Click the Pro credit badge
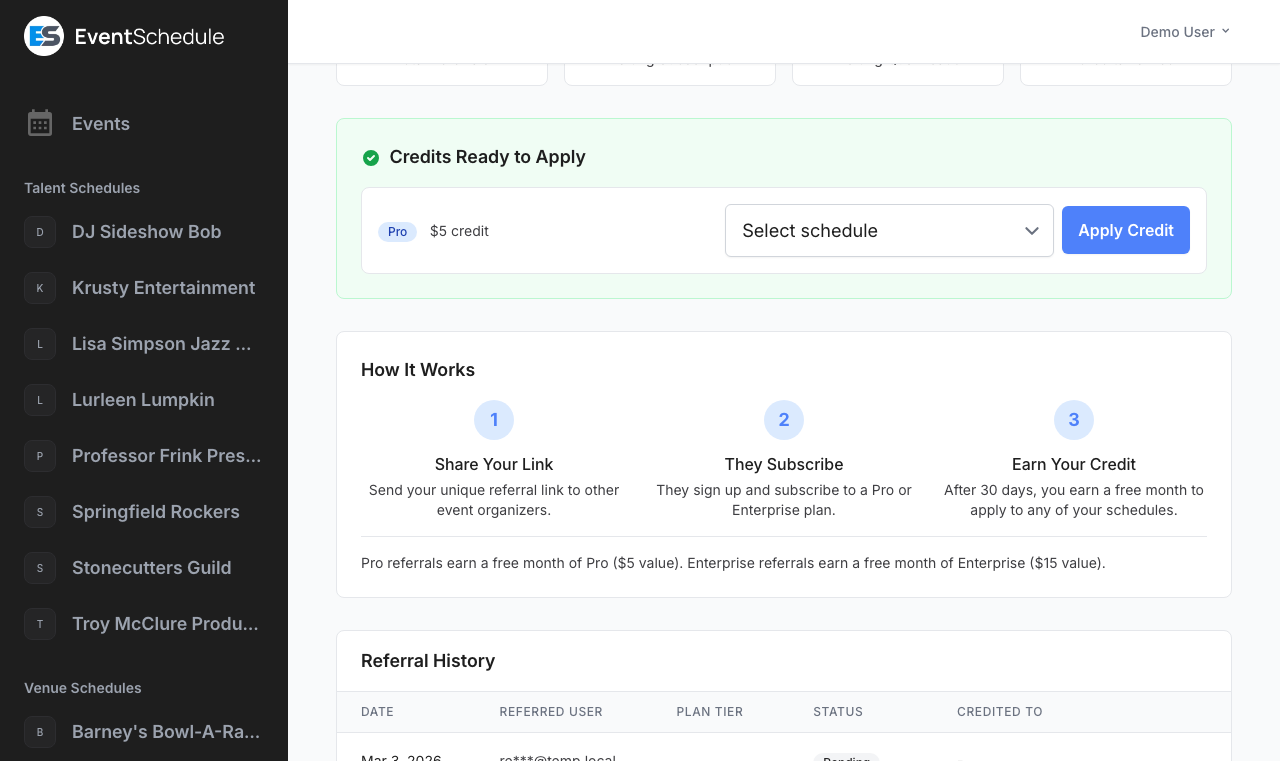The image size is (1280, 761). click(x=397, y=232)
